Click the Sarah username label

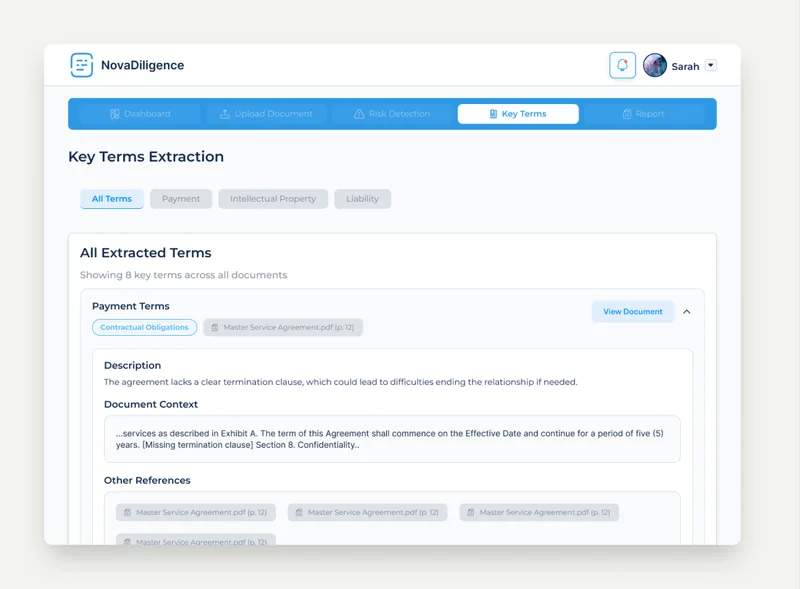pyautogui.click(x=685, y=66)
